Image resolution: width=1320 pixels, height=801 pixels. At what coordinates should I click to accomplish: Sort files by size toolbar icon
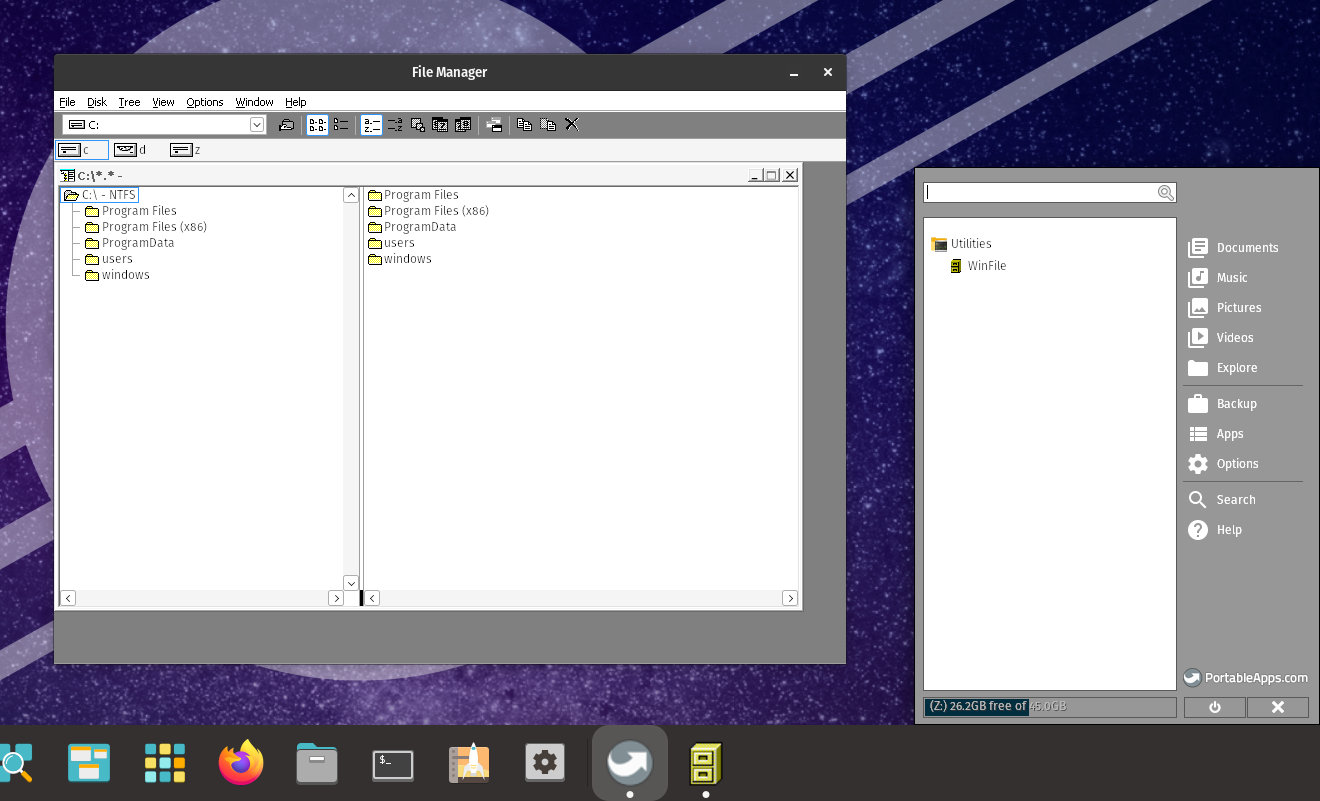pos(418,125)
